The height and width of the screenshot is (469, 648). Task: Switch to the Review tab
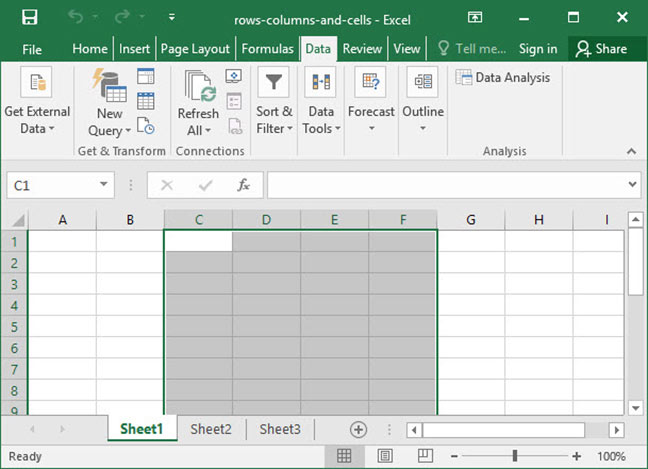(x=362, y=49)
